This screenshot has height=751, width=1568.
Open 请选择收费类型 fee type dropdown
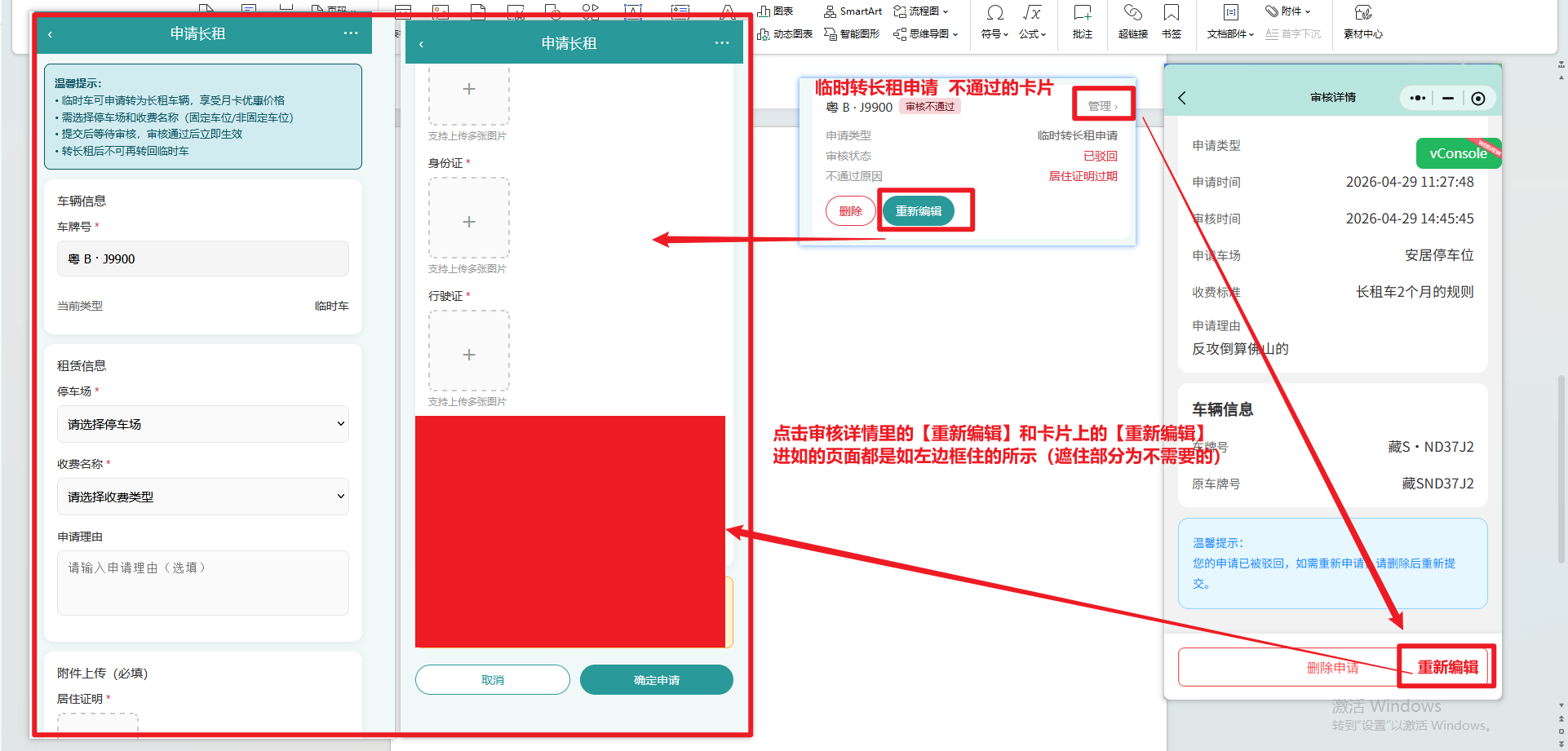(203, 497)
